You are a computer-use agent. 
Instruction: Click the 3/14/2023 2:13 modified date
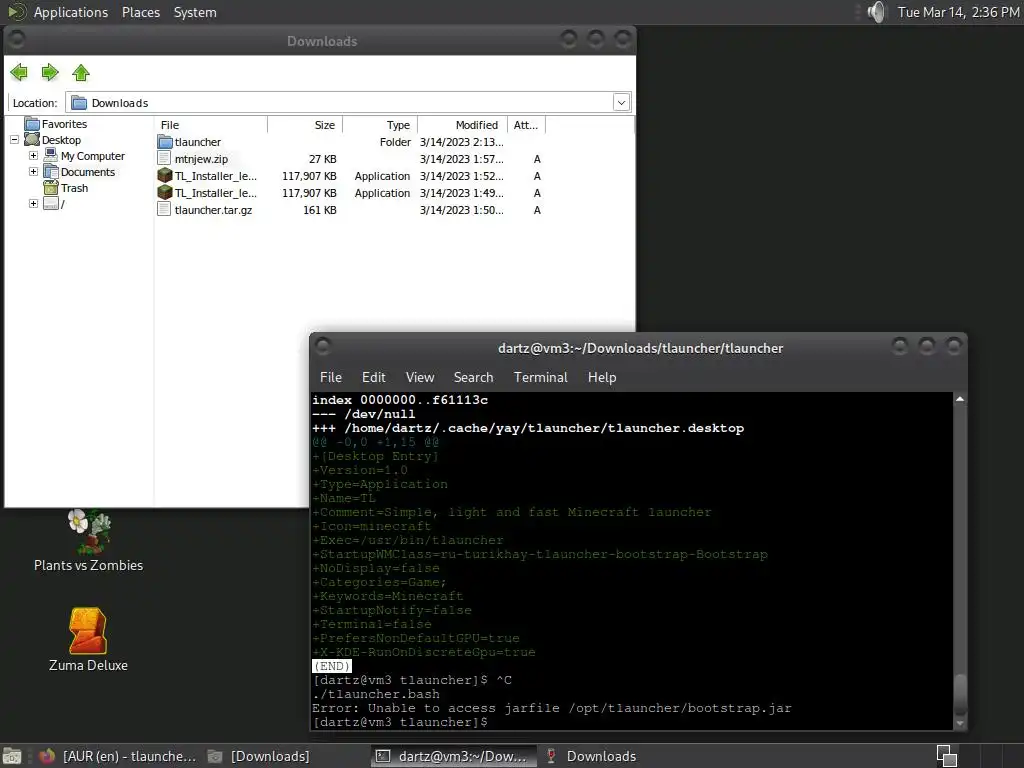462,142
